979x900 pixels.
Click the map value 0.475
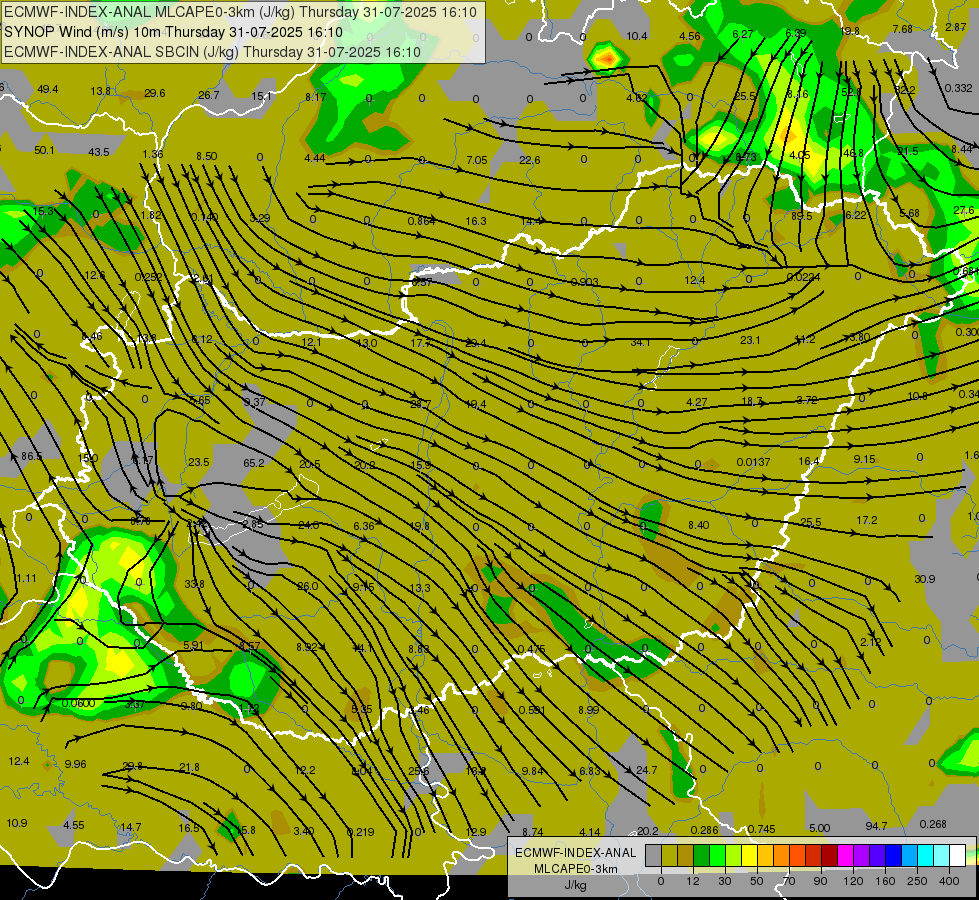(532, 649)
